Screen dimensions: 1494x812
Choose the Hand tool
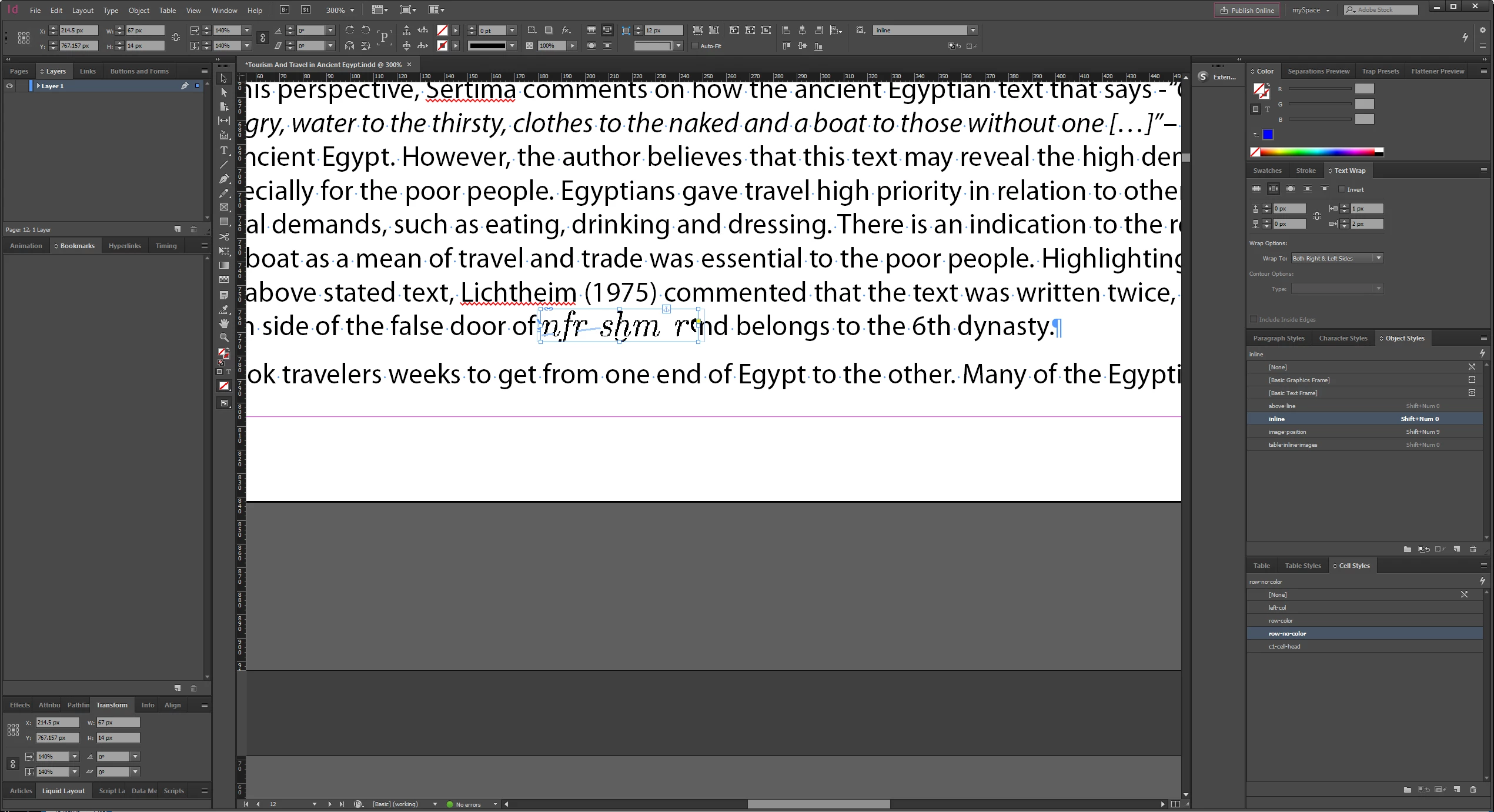224,323
